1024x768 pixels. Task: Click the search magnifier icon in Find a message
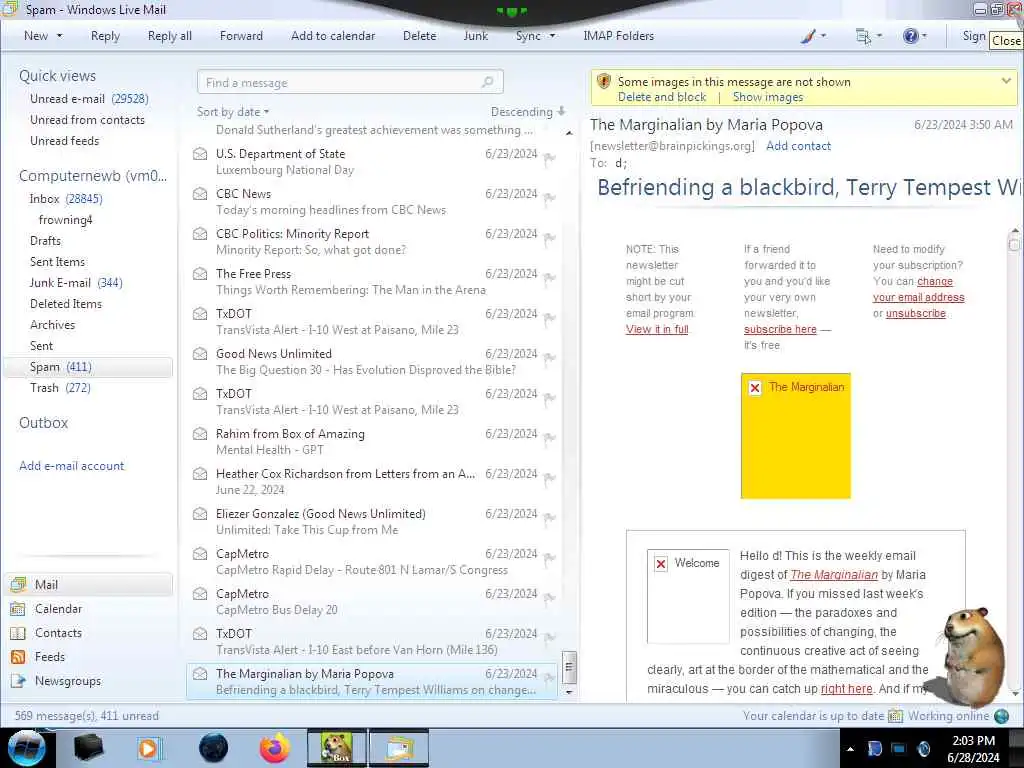click(487, 82)
